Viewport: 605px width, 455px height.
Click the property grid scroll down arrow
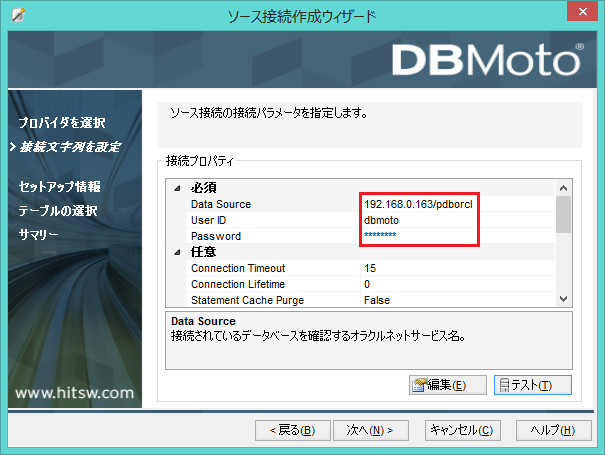click(x=563, y=299)
